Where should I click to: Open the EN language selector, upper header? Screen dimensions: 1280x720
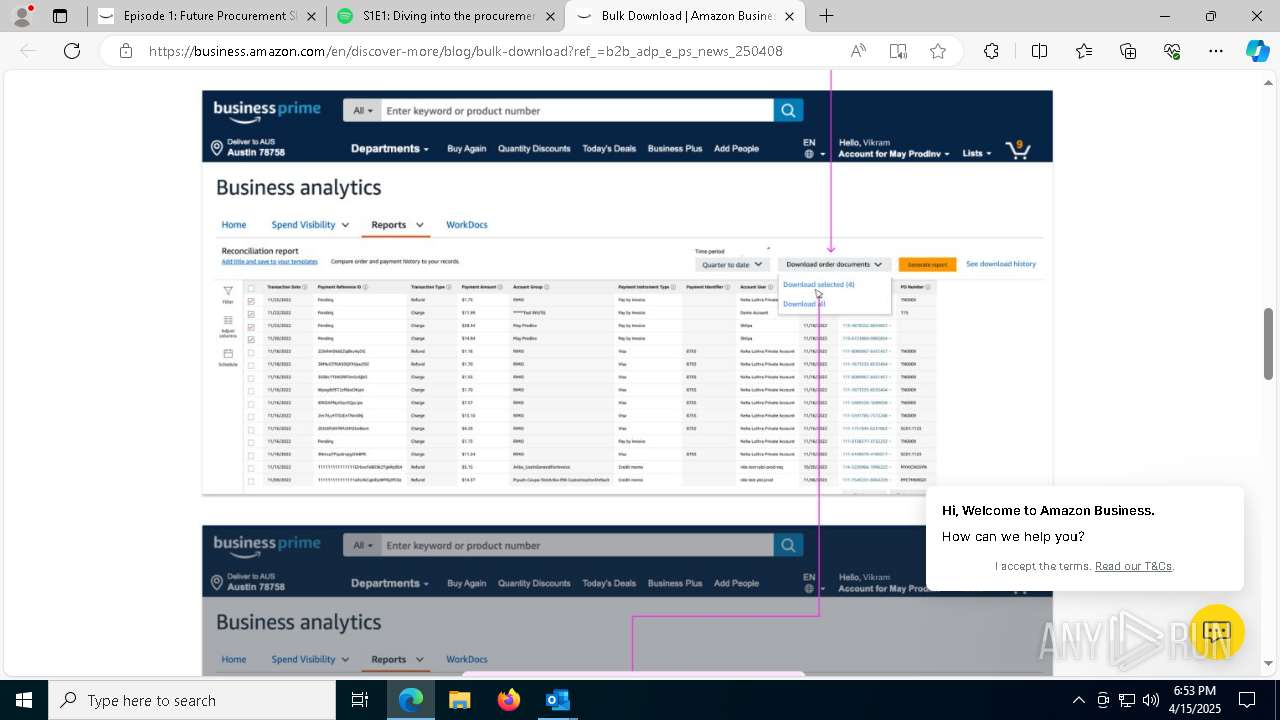coord(814,149)
